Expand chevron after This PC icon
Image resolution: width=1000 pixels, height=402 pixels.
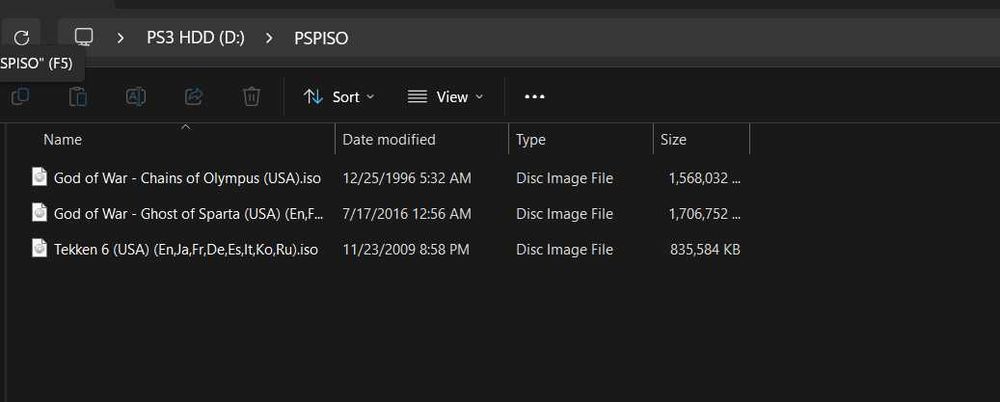click(120, 38)
